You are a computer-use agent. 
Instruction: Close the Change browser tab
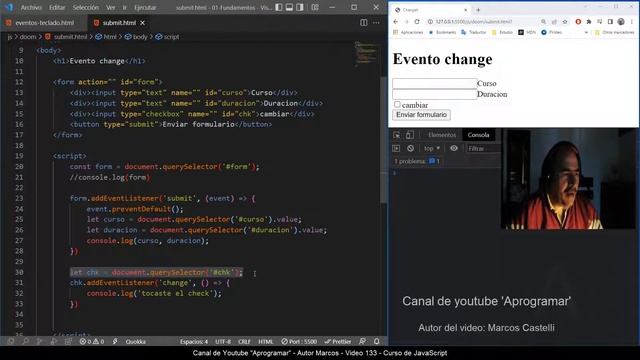[x=466, y=10]
